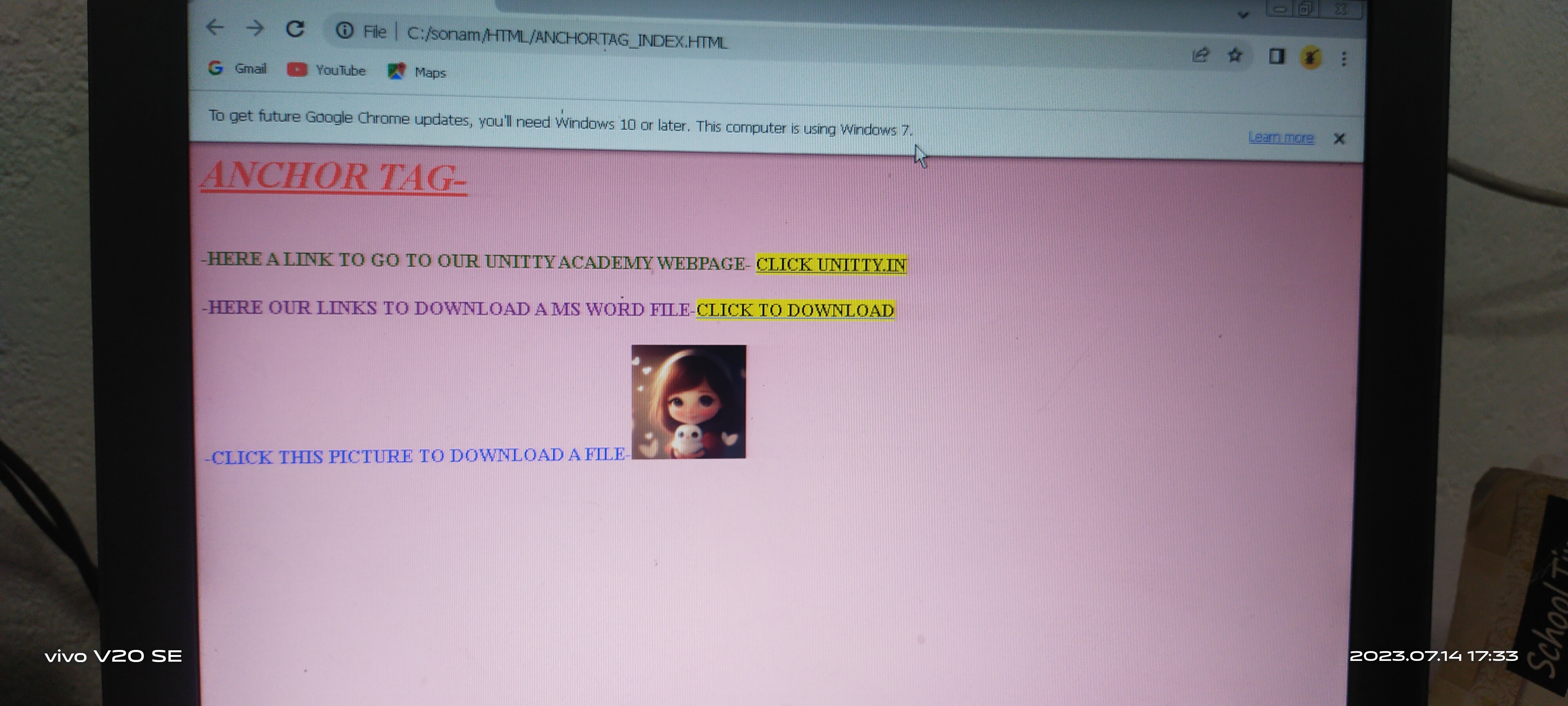This screenshot has width=1568, height=706.
Task: Expand the tab search chevron
Action: pyautogui.click(x=1243, y=15)
